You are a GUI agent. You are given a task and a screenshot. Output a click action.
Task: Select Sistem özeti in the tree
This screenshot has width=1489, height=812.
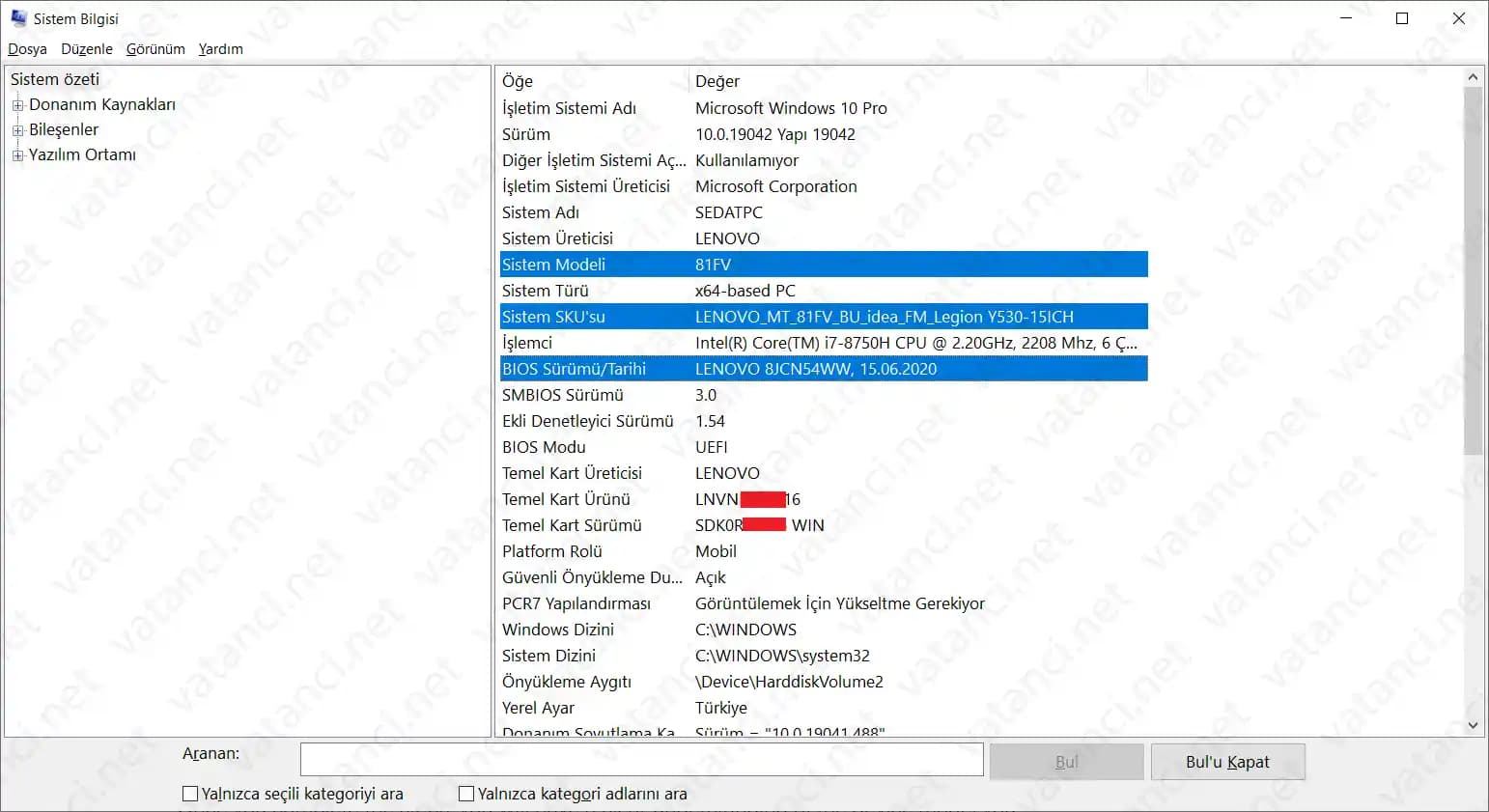tap(55, 79)
